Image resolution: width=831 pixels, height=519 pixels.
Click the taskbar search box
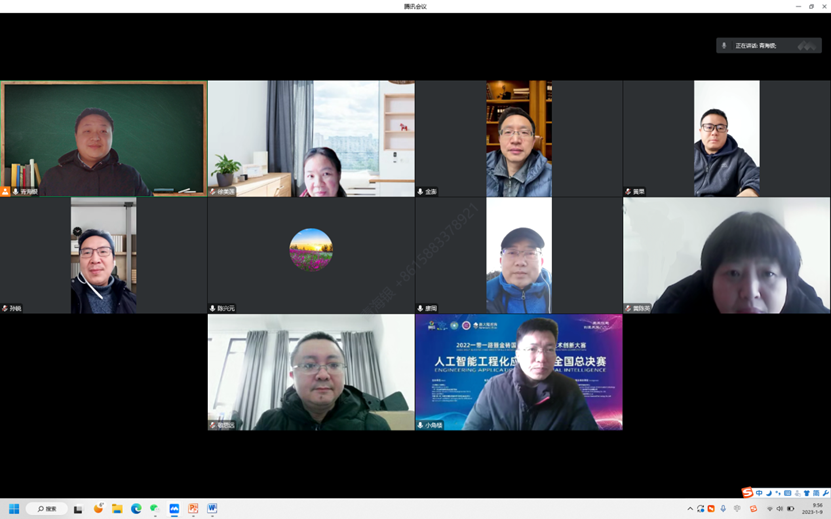pyautogui.click(x=47, y=509)
